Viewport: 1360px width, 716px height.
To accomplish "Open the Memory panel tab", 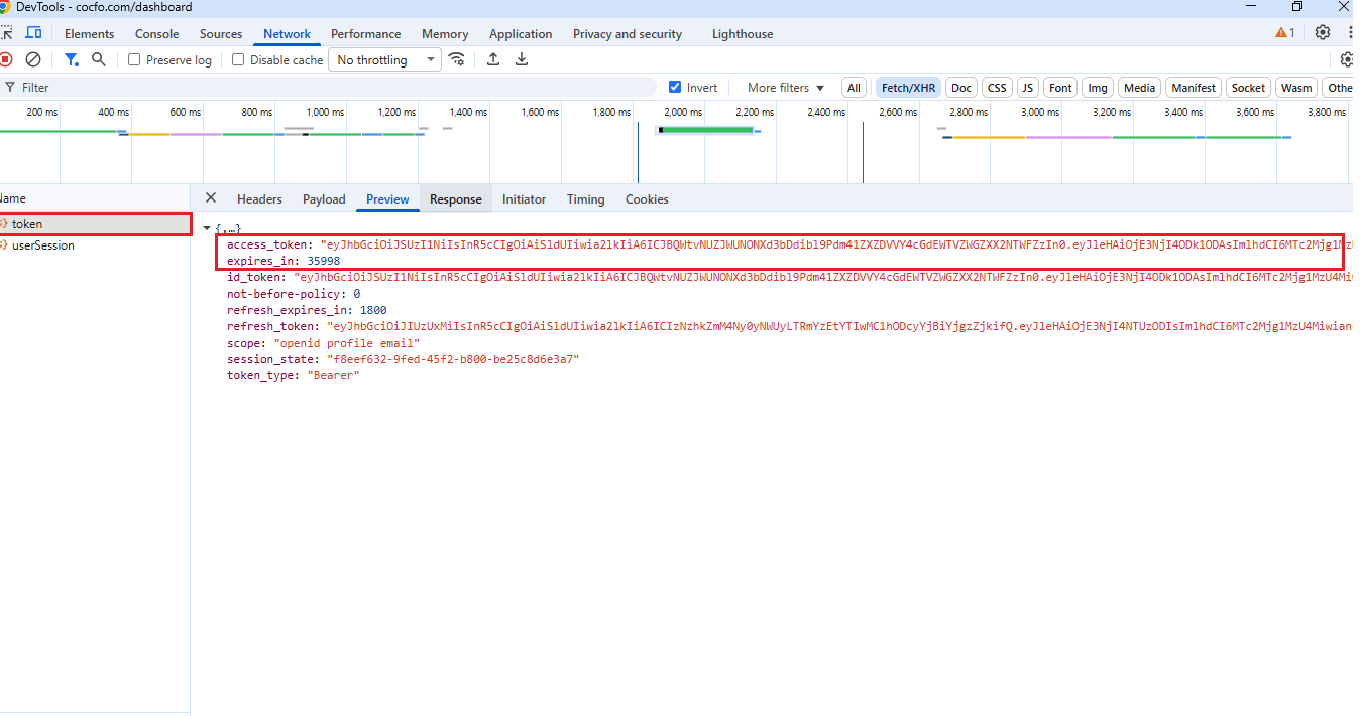I will 445,34.
